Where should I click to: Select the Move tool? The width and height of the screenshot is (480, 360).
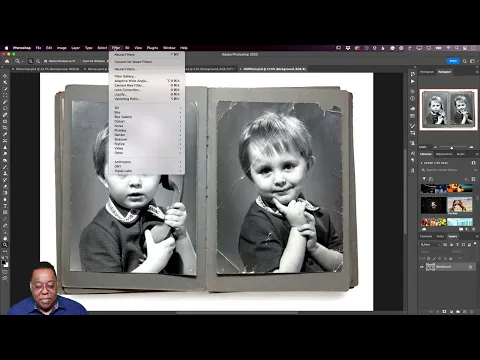click(5, 76)
